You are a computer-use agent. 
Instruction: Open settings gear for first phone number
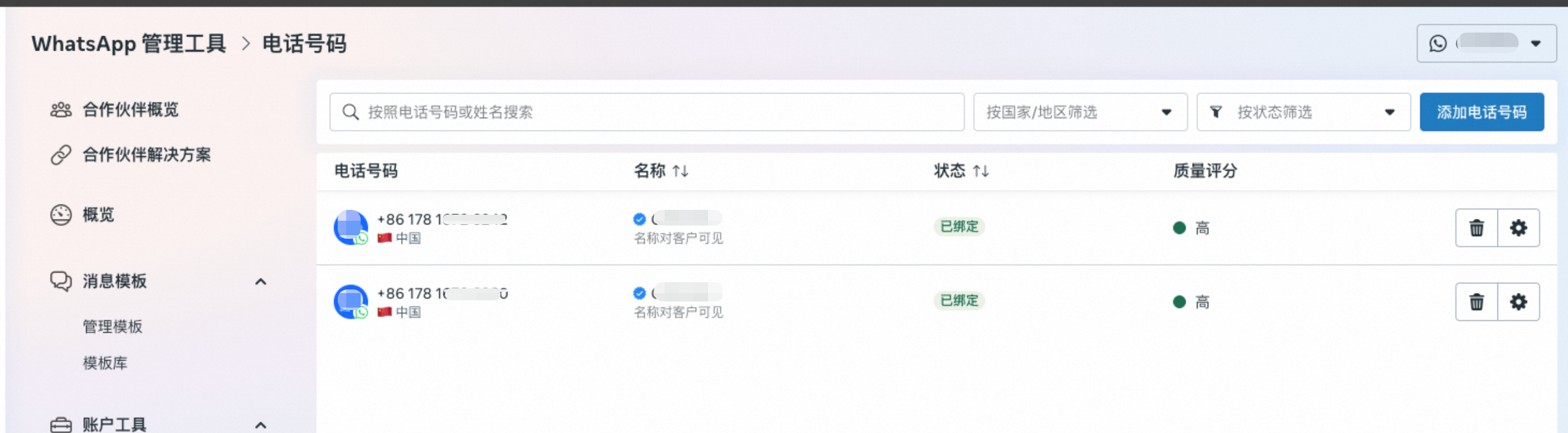(x=1518, y=228)
